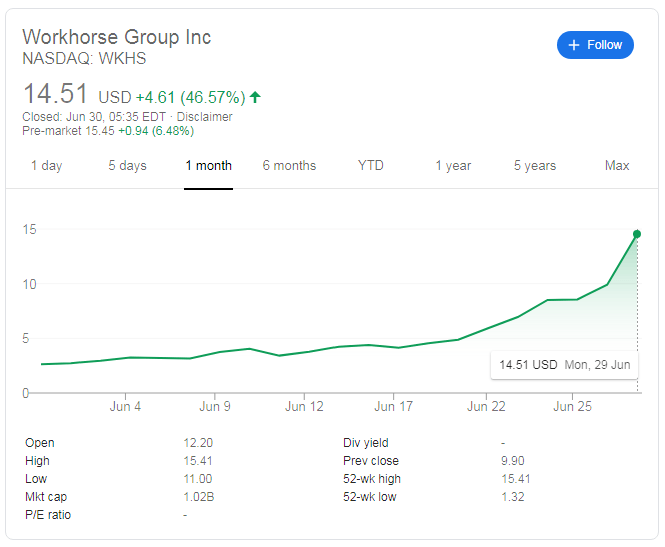Viewport: 665px width, 547px height.
Task: Switch to the YTD tab
Action: (370, 165)
